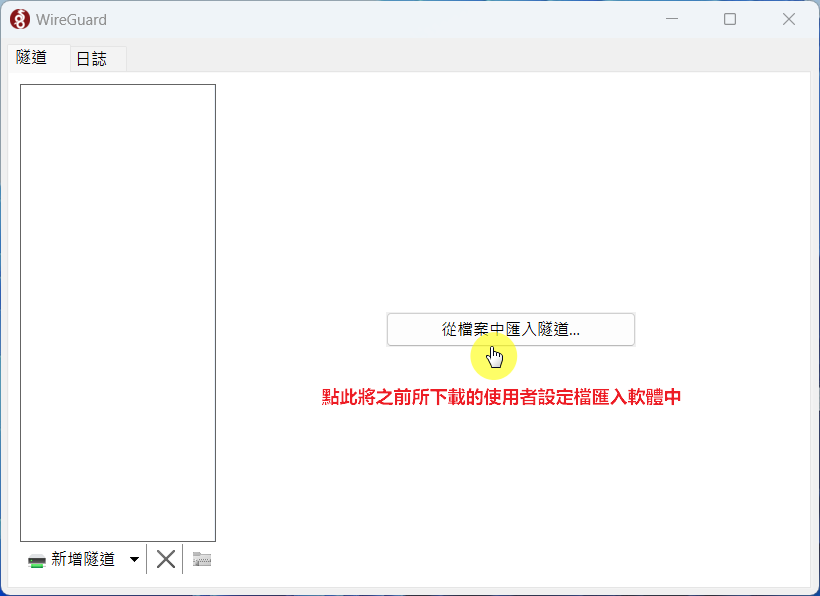Maximize the WireGuard window
820x596 pixels.
730,19
